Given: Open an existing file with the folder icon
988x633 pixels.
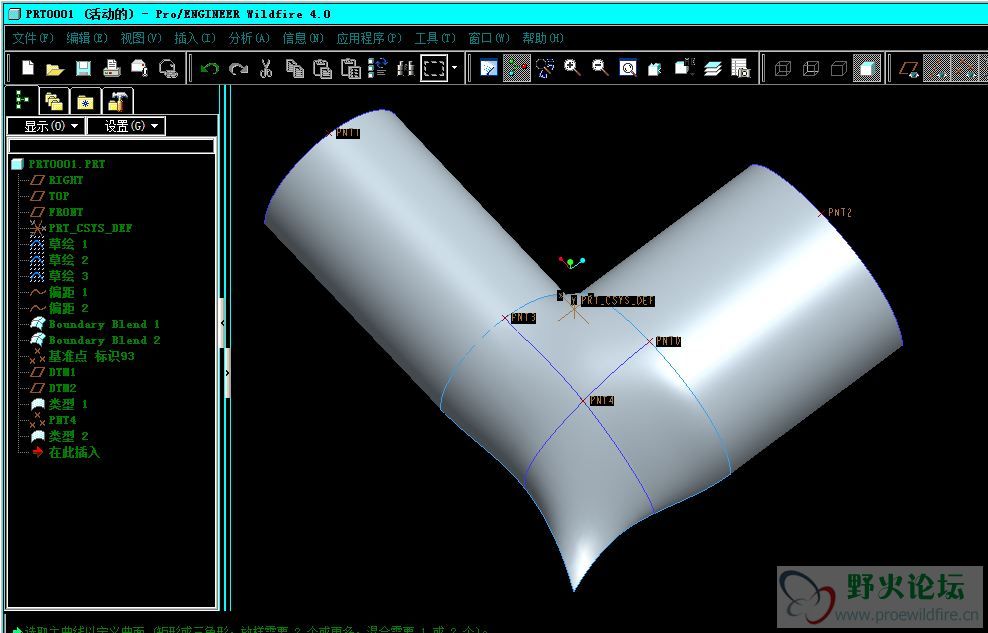Looking at the screenshot, I should coord(55,68).
